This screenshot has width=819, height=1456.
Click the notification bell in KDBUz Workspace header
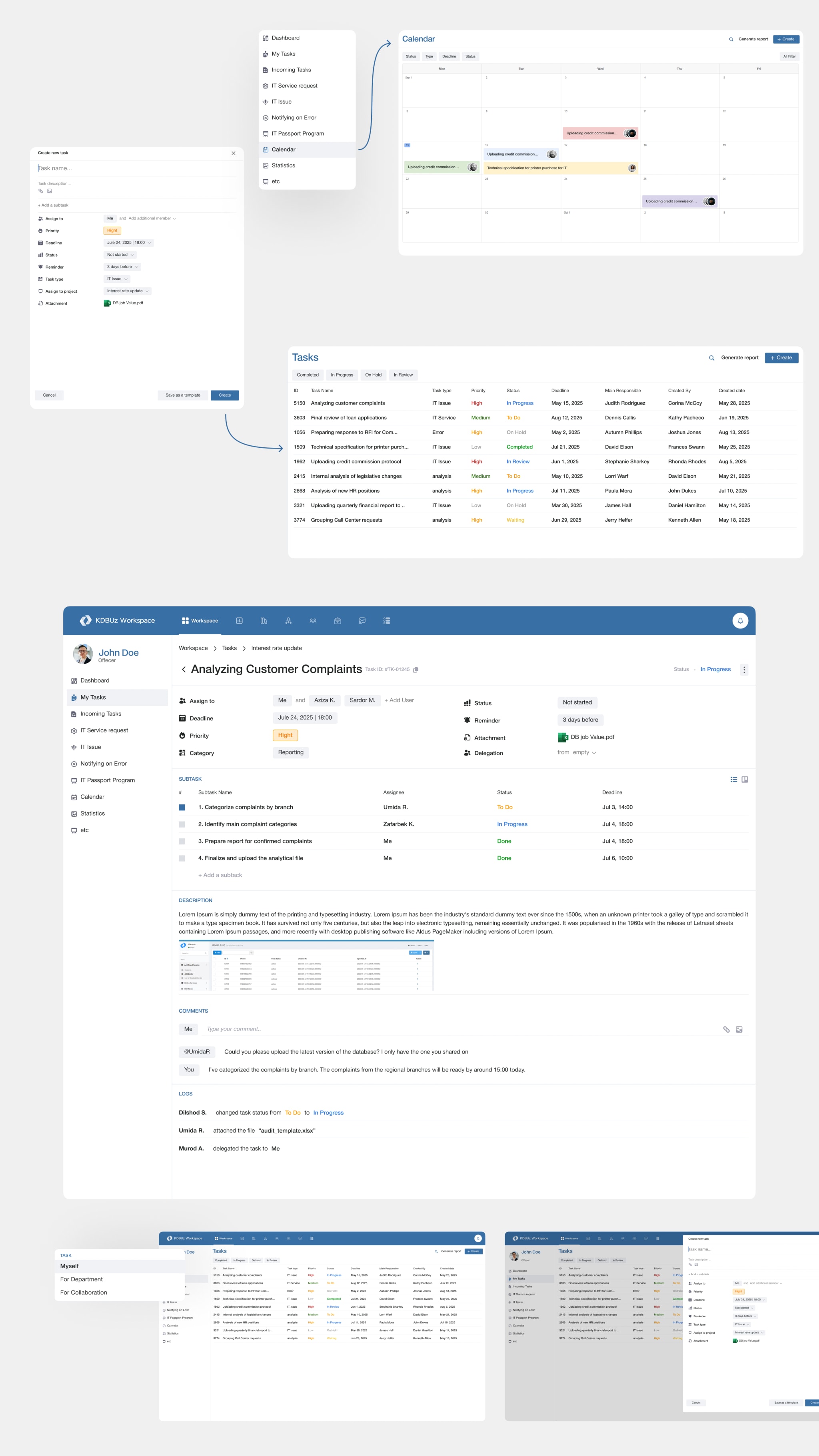pos(740,620)
